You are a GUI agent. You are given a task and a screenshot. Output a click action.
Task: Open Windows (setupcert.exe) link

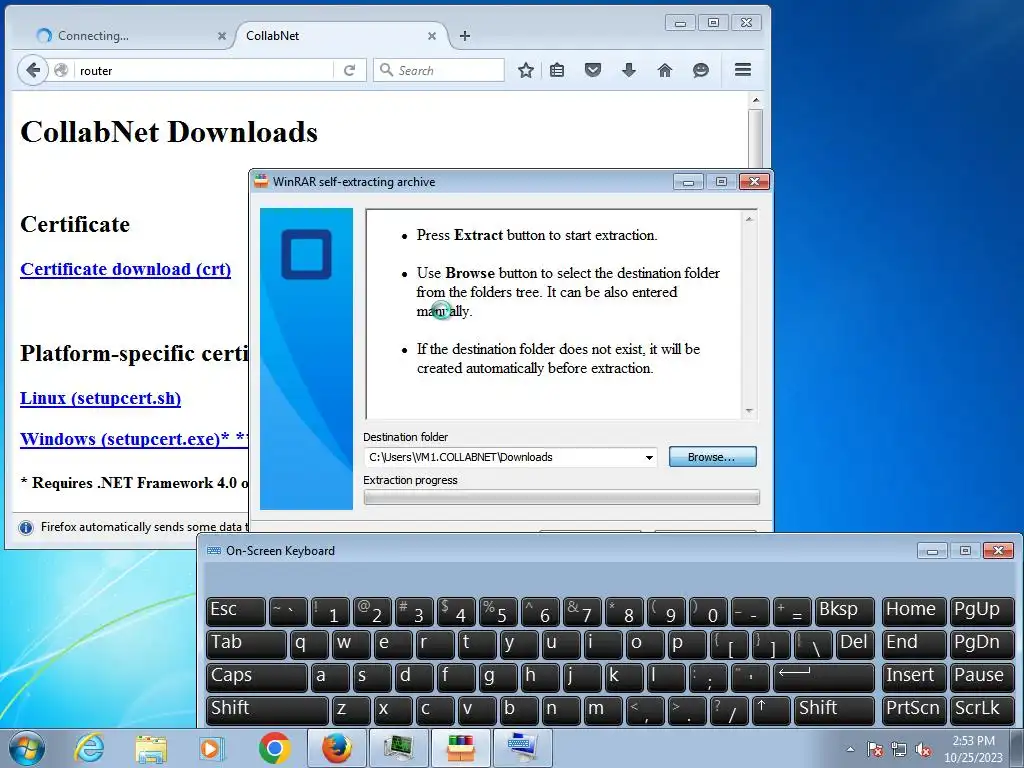coord(133,439)
